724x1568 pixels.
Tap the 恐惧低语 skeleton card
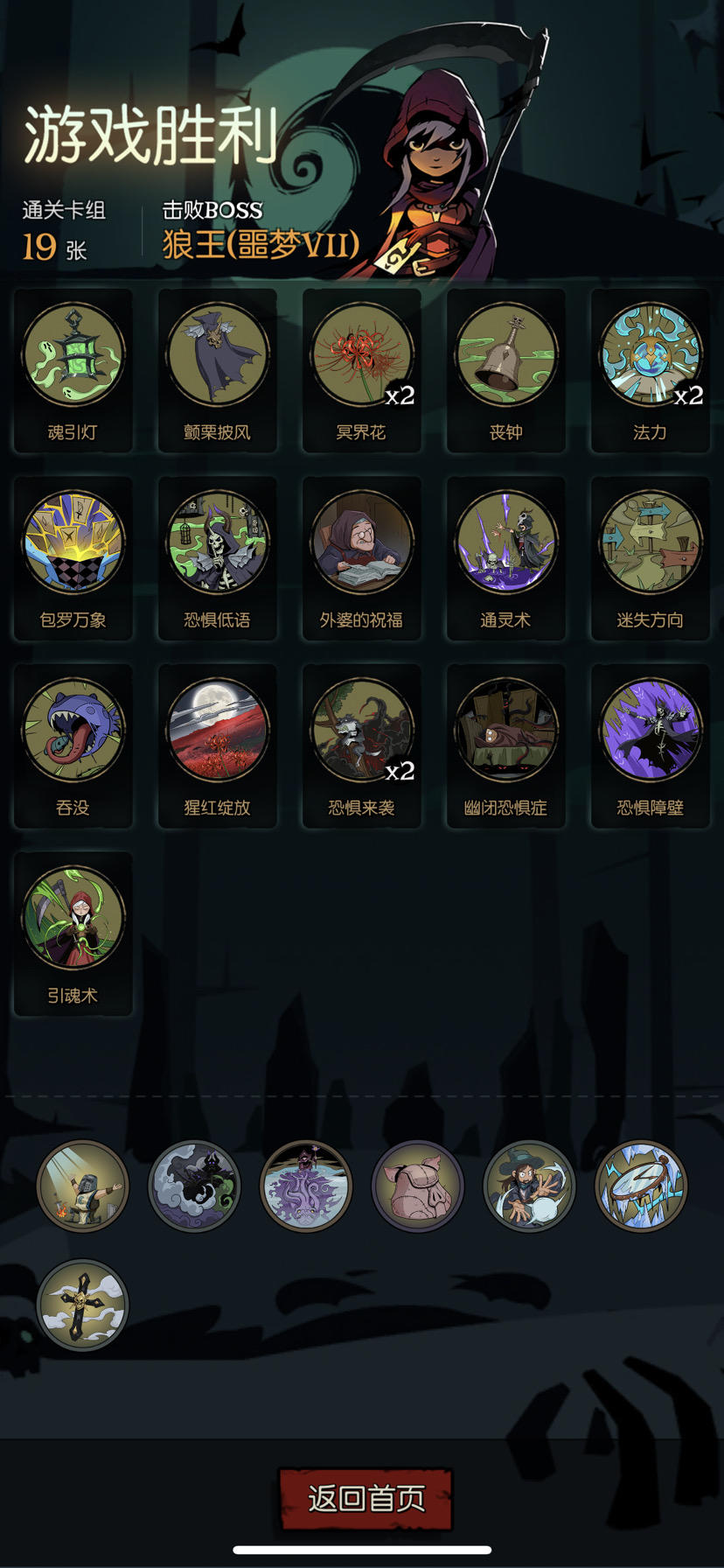point(218,558)
